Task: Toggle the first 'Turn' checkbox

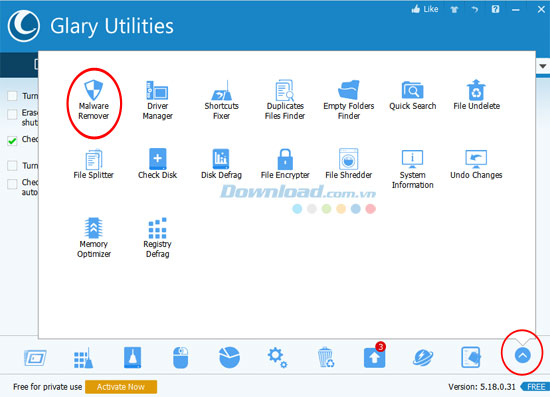Action: click(12, 96)
